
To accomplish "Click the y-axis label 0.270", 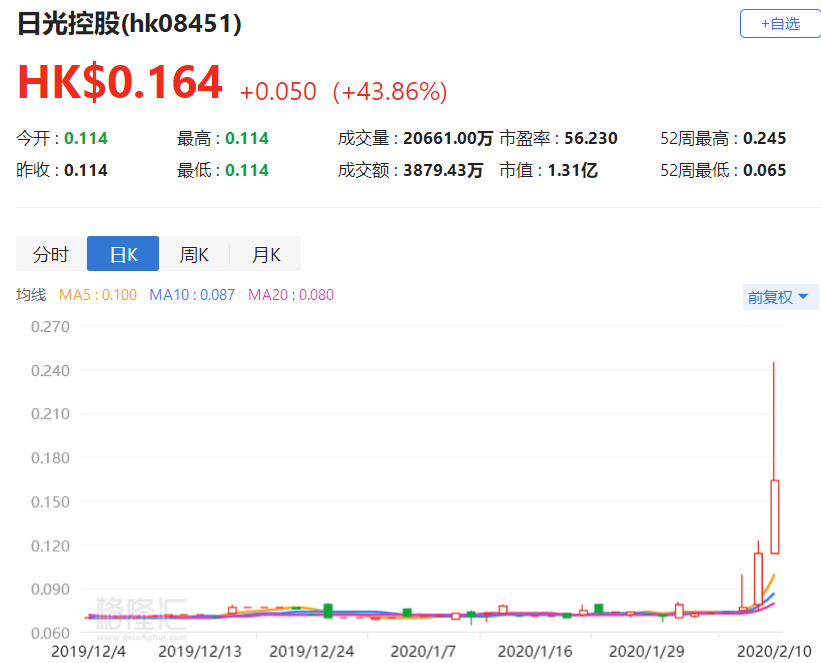I will (50, 327).
